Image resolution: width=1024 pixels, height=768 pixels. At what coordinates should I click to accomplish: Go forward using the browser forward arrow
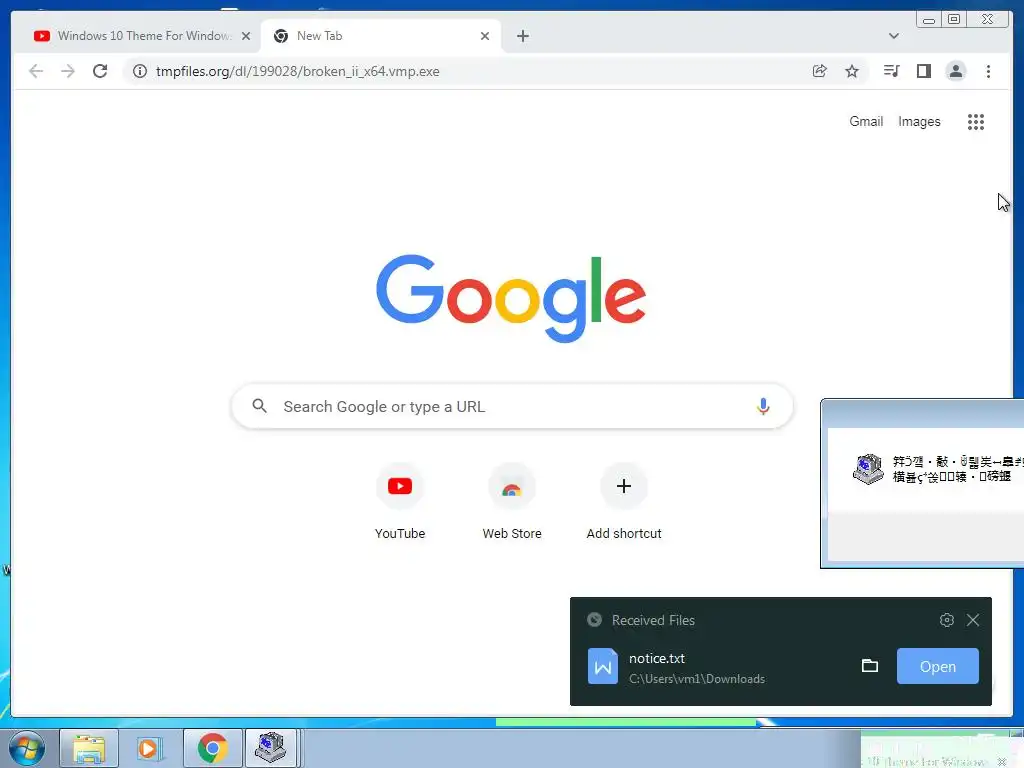[x=67, y=71]
